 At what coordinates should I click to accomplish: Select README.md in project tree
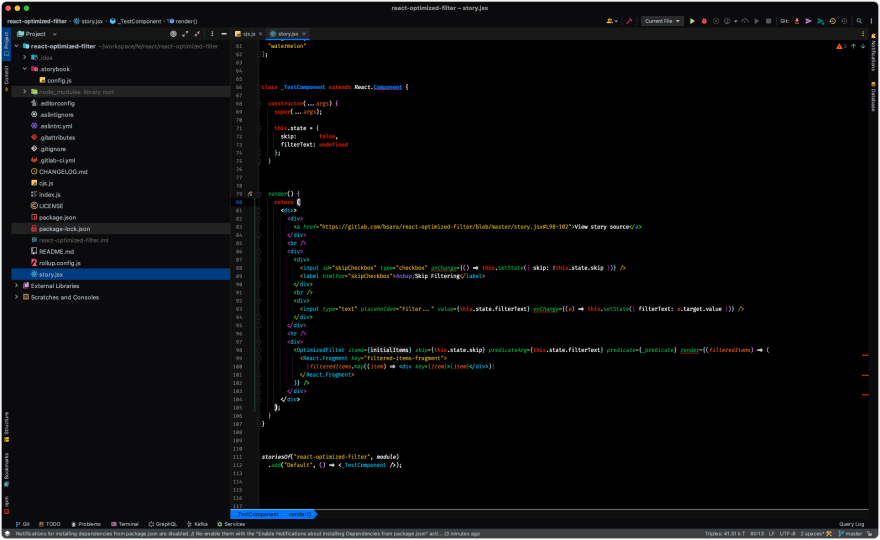[x=56, y=251]
